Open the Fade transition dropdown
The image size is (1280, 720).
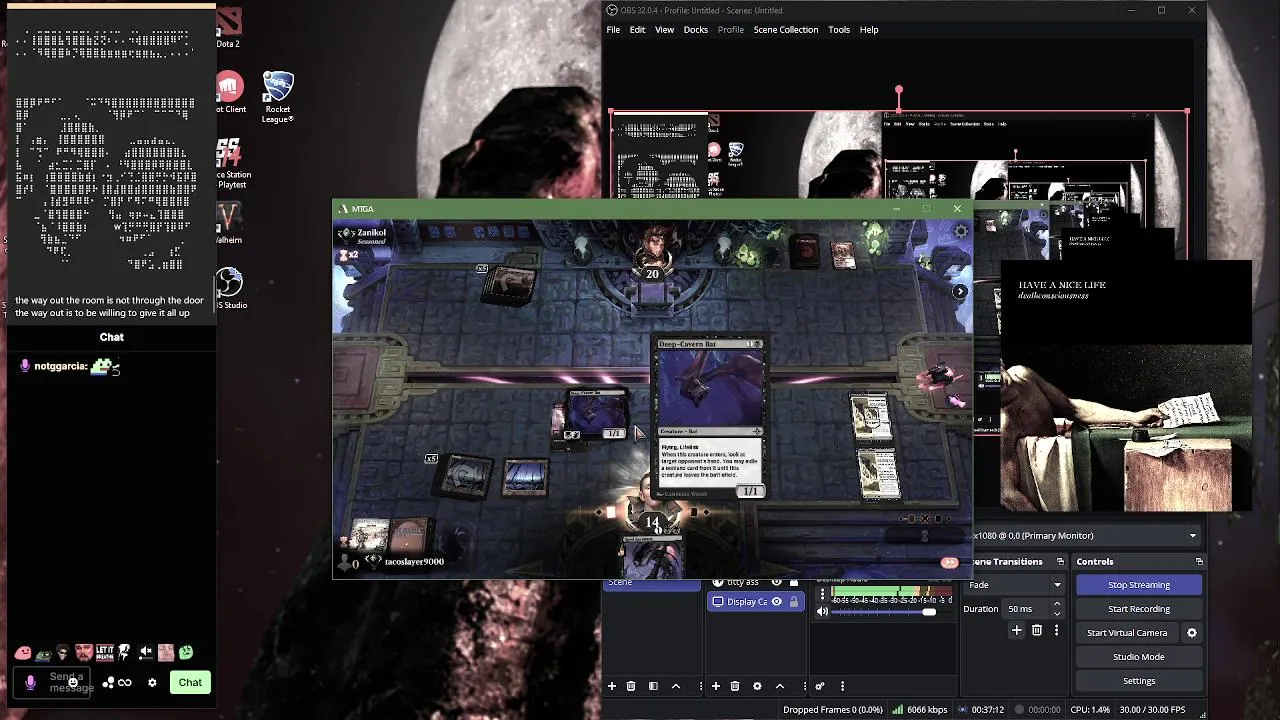1015,585
